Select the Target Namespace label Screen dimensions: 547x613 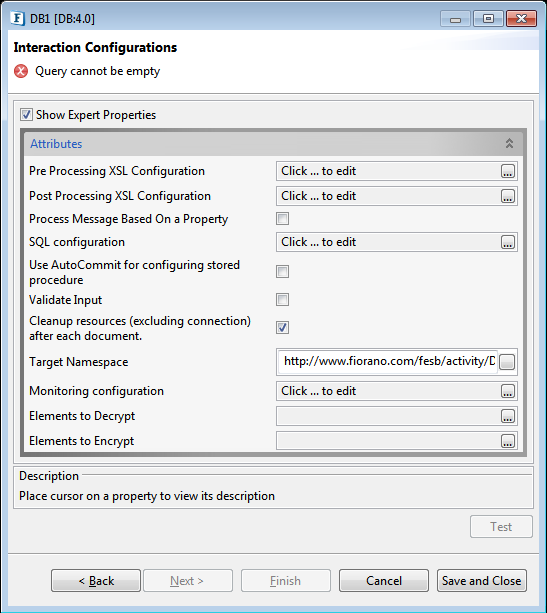(x=79, y=362)
